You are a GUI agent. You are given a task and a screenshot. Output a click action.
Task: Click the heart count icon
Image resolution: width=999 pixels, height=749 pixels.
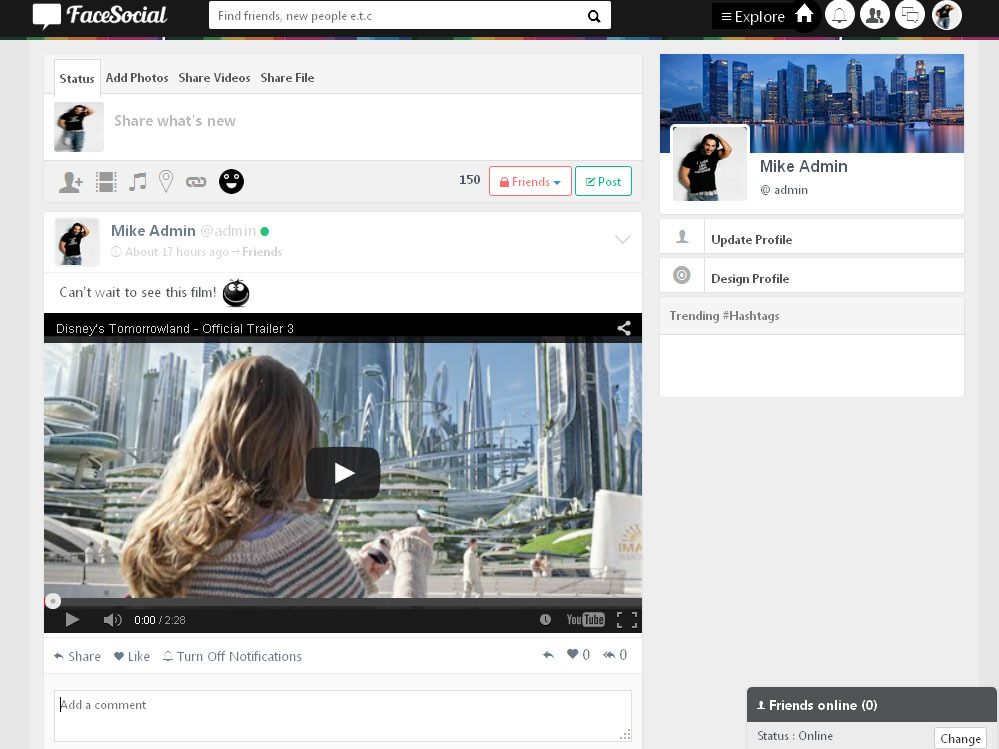pyautogui.click(x=572, y=654)
